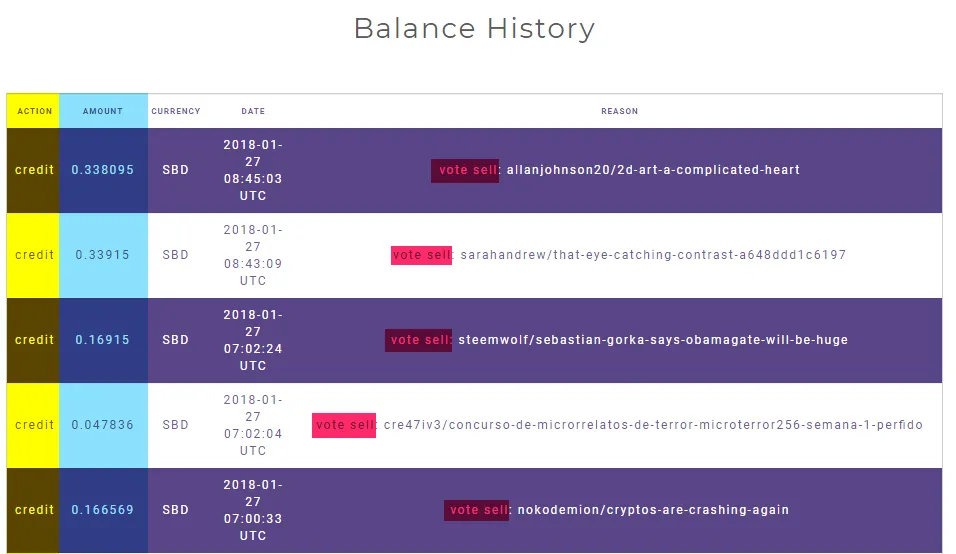Click vote sell tag in steemwolf row
956x554 pixels.
click(418, 339)
